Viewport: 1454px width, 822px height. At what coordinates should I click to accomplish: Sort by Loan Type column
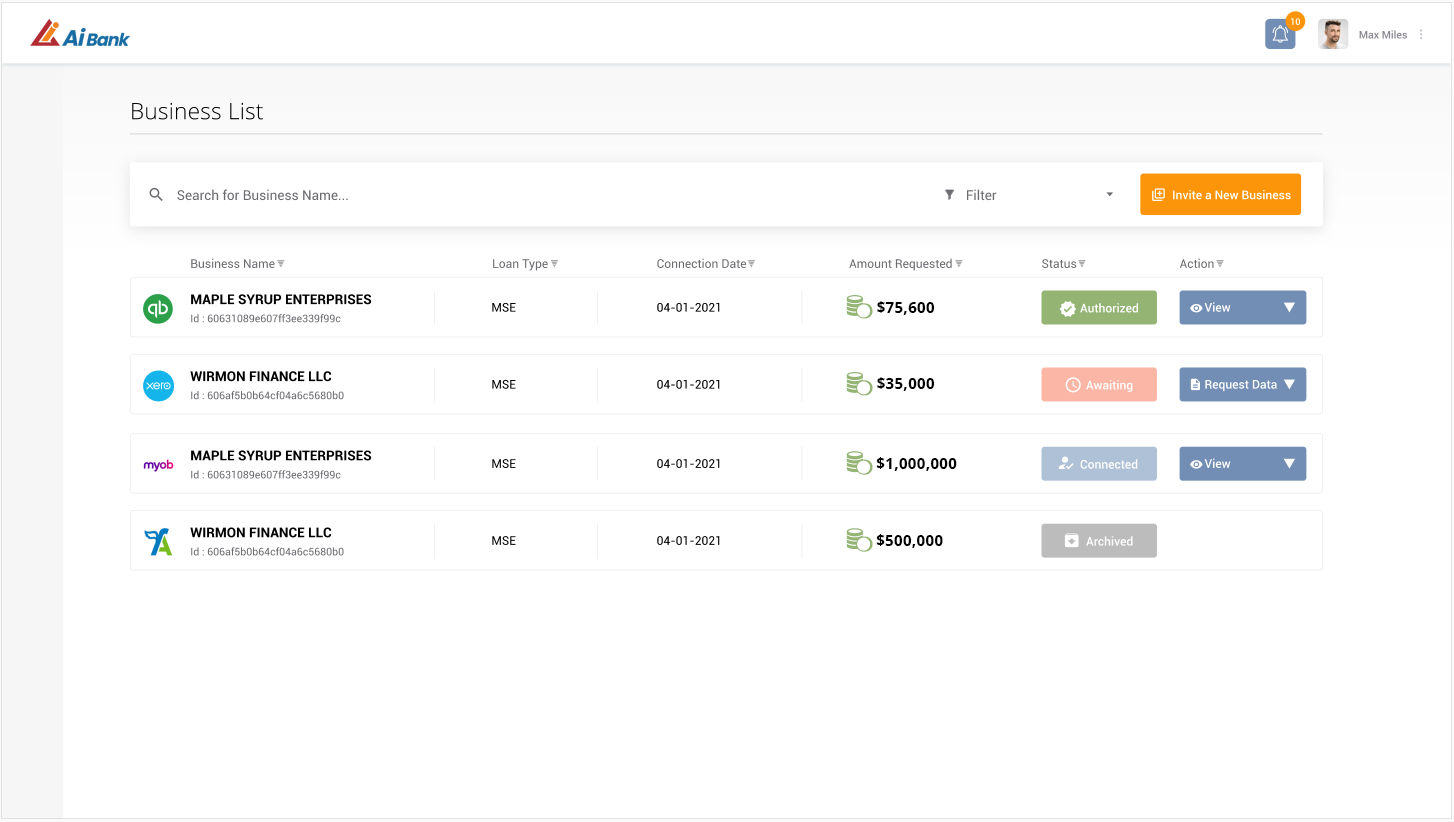point(525,264)
